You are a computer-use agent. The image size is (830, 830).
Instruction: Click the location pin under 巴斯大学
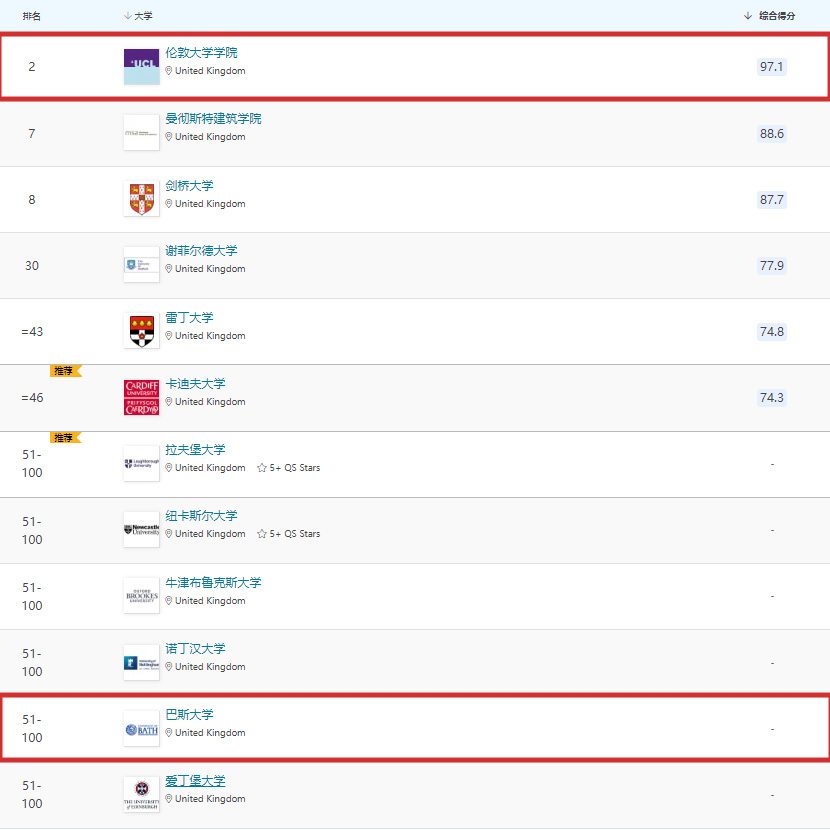[169, 733]
